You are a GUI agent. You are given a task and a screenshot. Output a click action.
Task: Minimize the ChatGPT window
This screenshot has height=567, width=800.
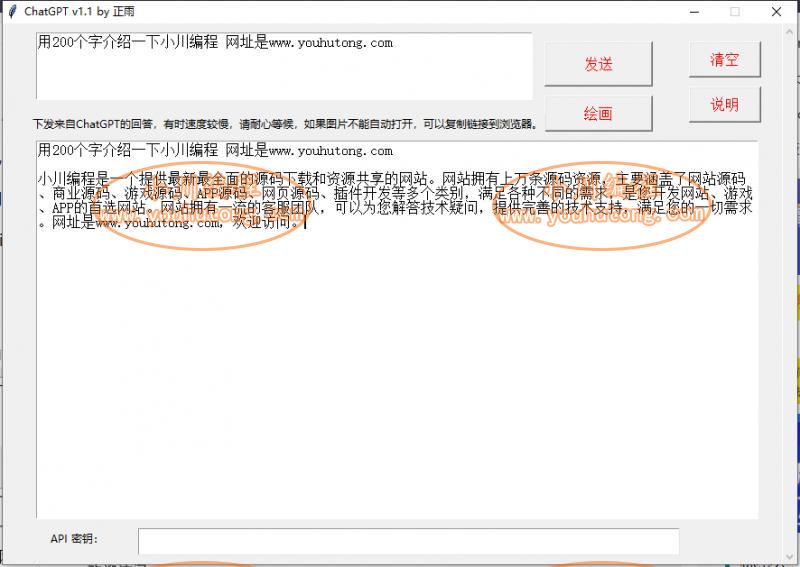[x=694, y=11]
